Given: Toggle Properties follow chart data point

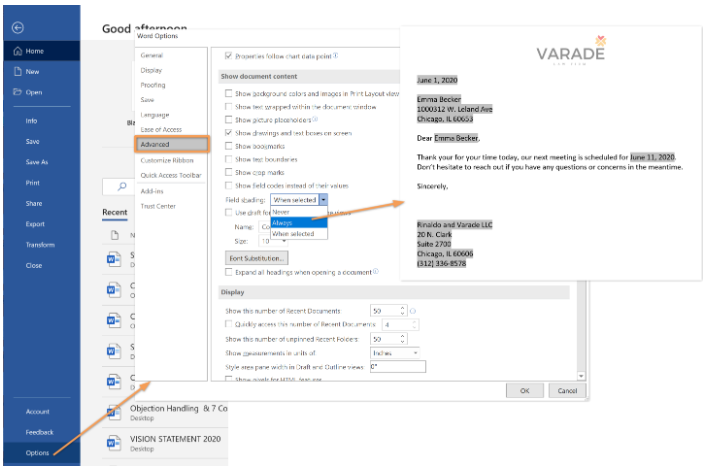Looking at the screenshot, I should coord(228,56).
